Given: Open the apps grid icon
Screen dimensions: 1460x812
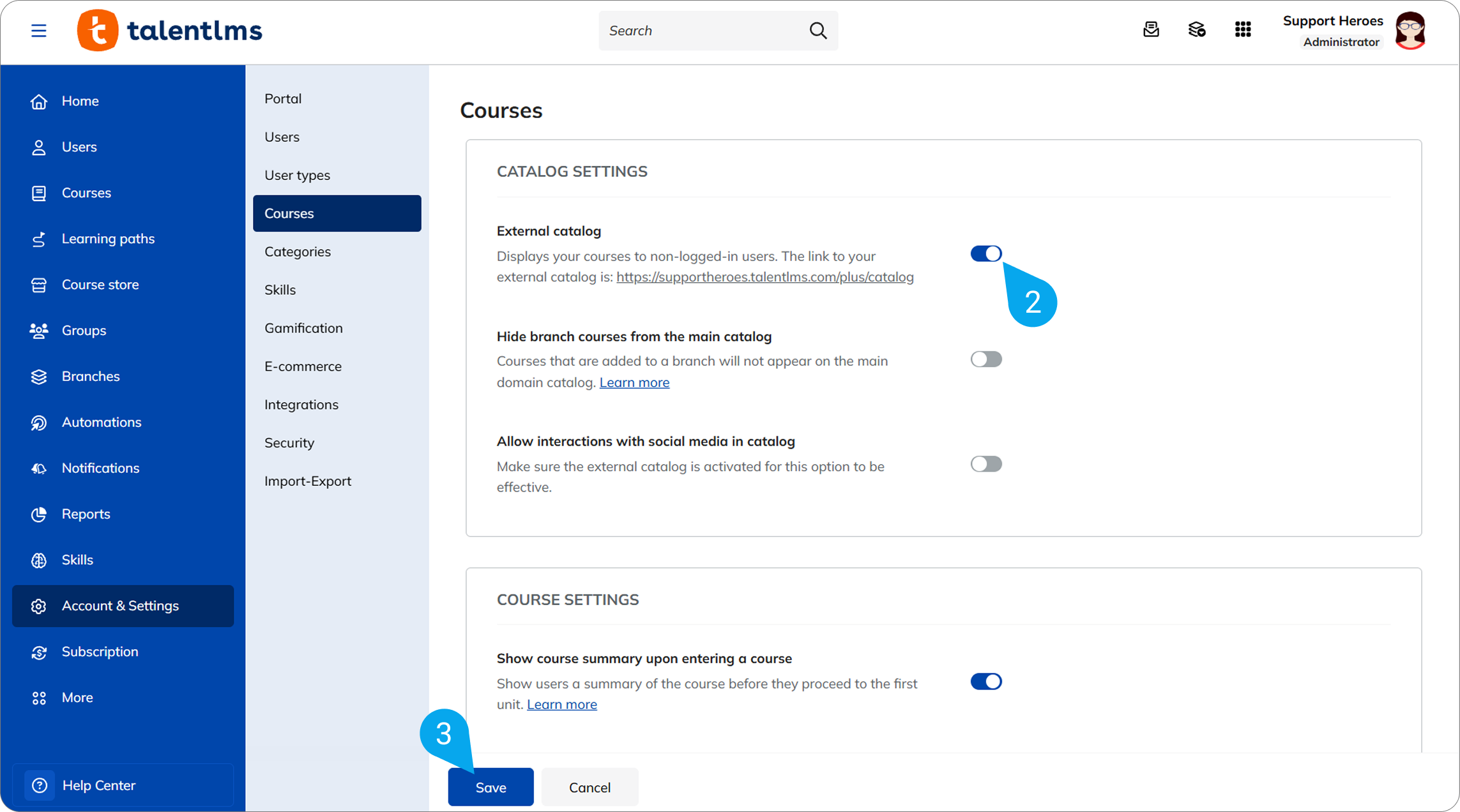Looking at the screenshot, I should pyautogui.click(x=1243, y=29).
